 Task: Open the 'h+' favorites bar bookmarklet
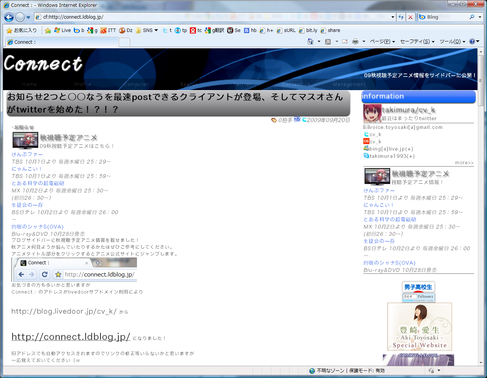266,30
